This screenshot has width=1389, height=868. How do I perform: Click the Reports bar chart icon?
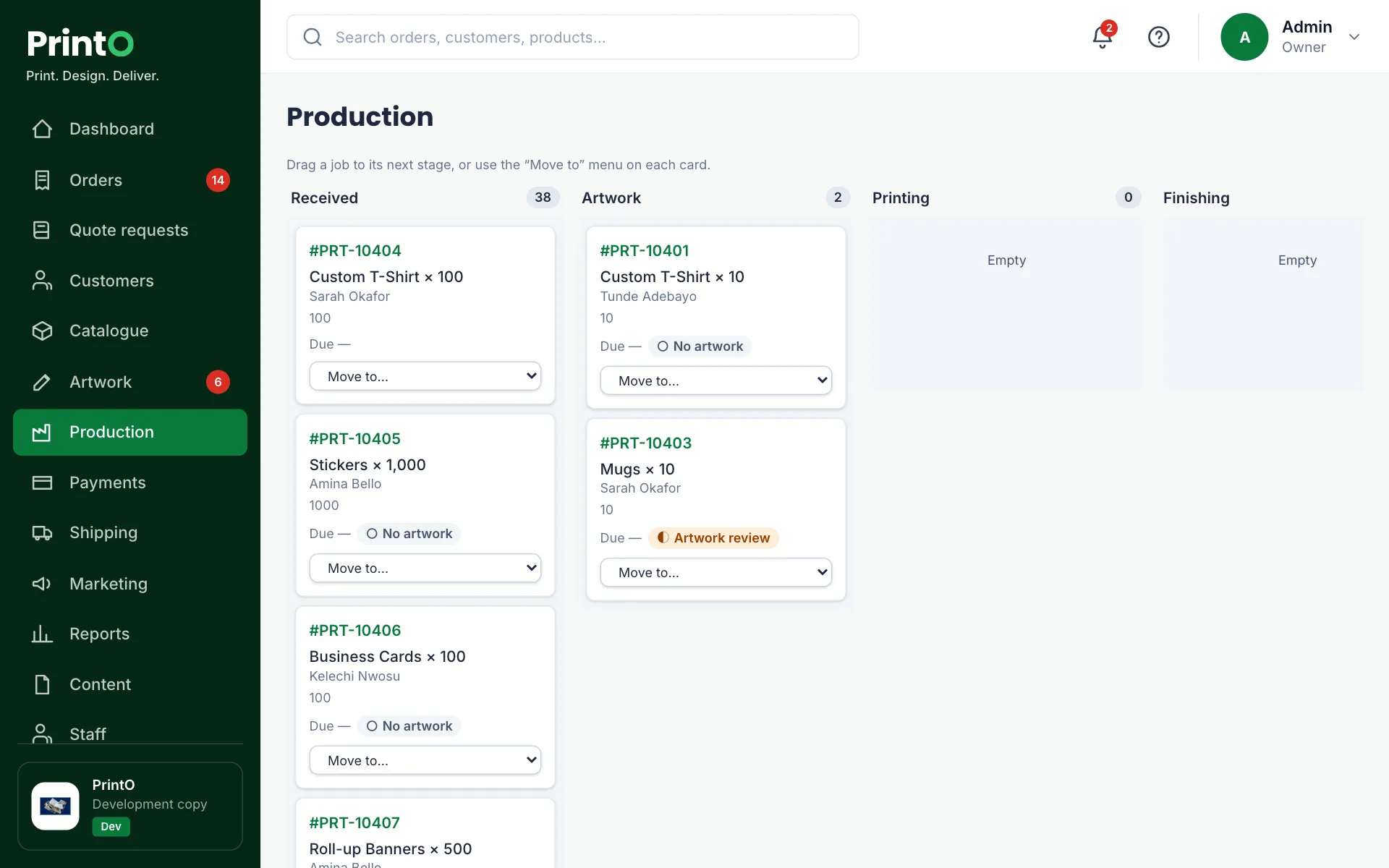point(42,634)
